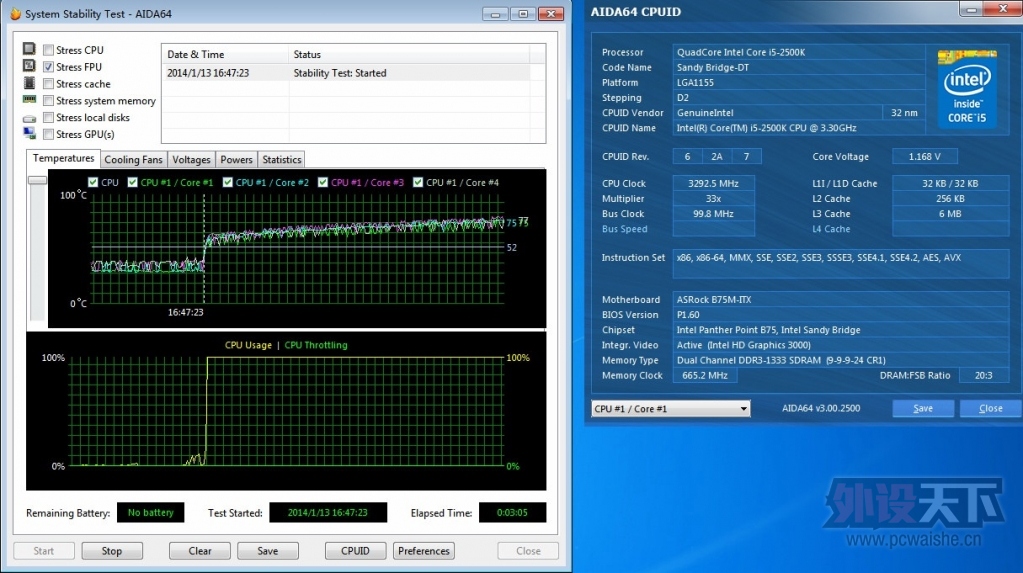Click the LGA1155 platform value
This screenshot has height=573, width=1023.
799,82
